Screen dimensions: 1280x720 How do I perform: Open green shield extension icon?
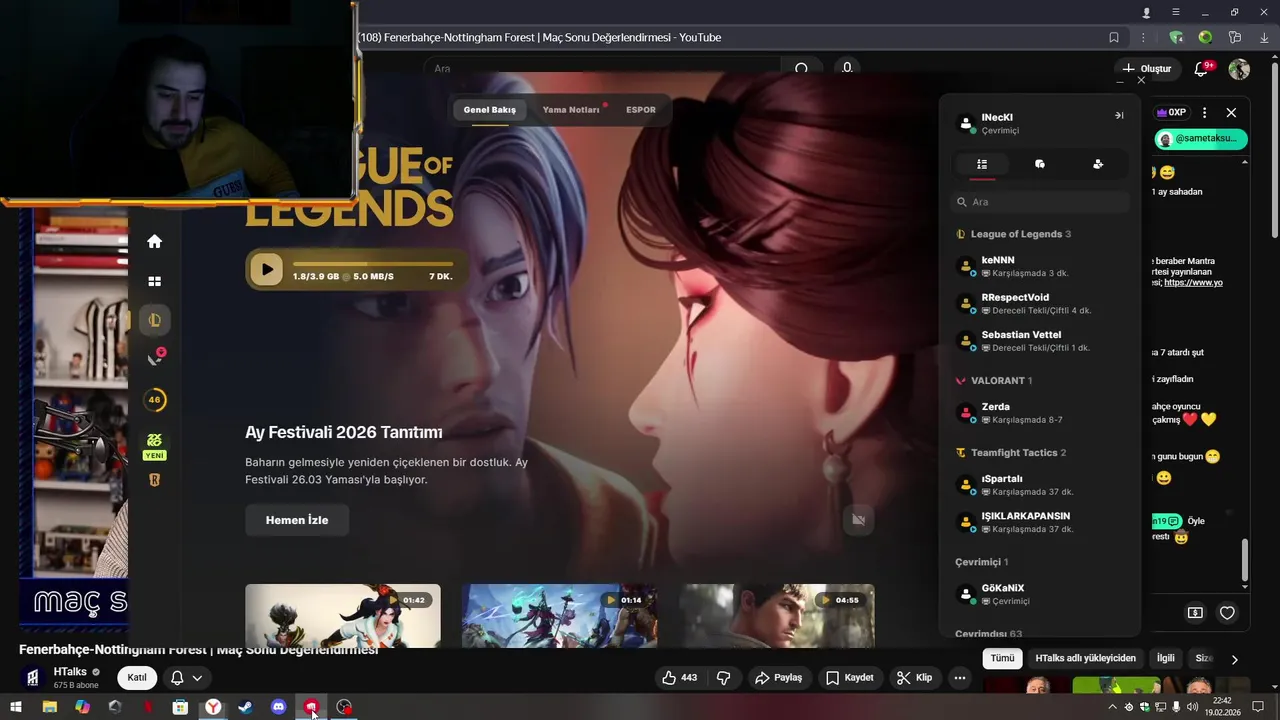[x=1176, y=37]
